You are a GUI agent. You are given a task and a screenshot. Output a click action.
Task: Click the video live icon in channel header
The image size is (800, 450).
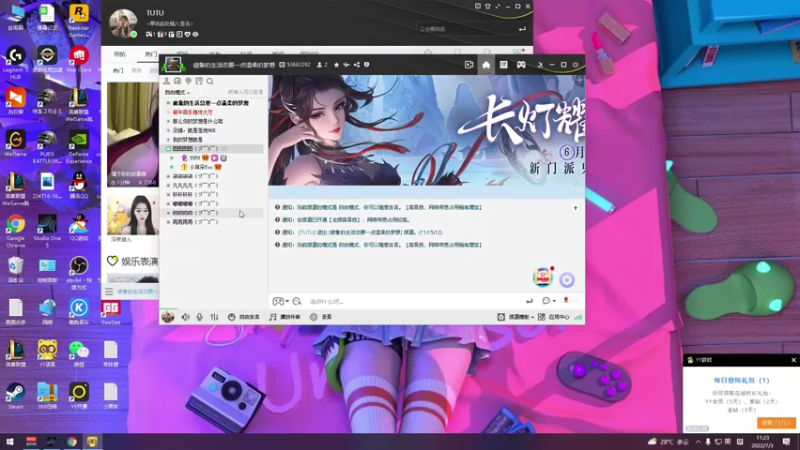[469, 65]
